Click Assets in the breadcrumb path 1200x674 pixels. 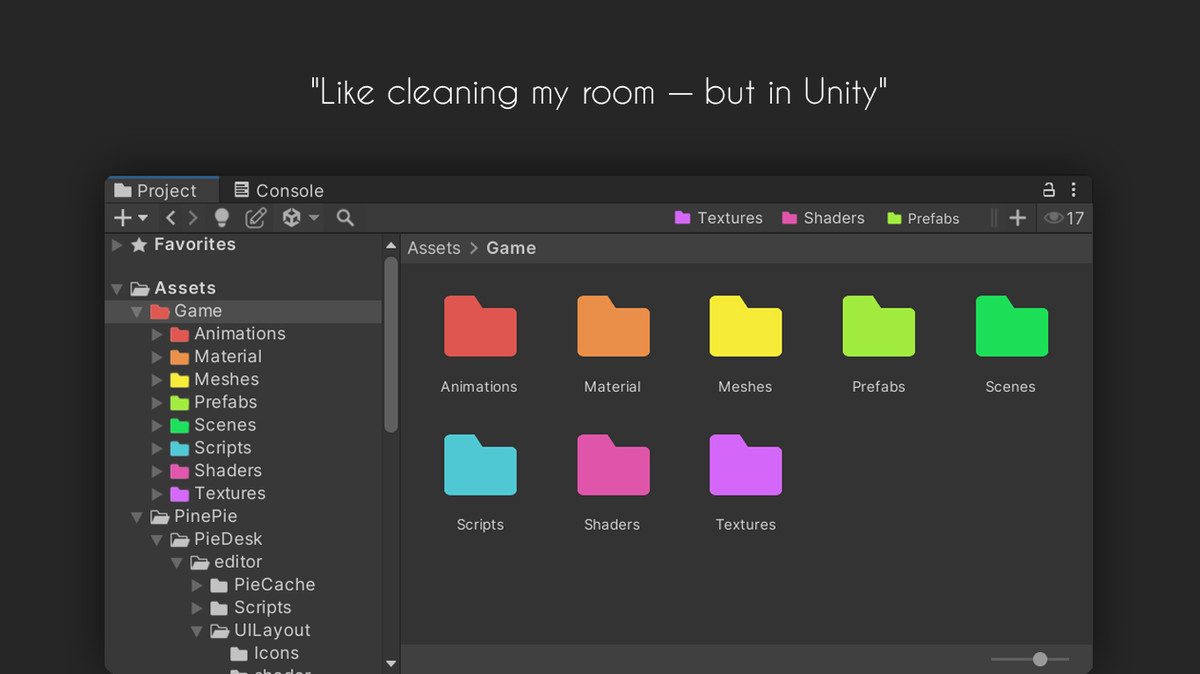pos(434,248)
